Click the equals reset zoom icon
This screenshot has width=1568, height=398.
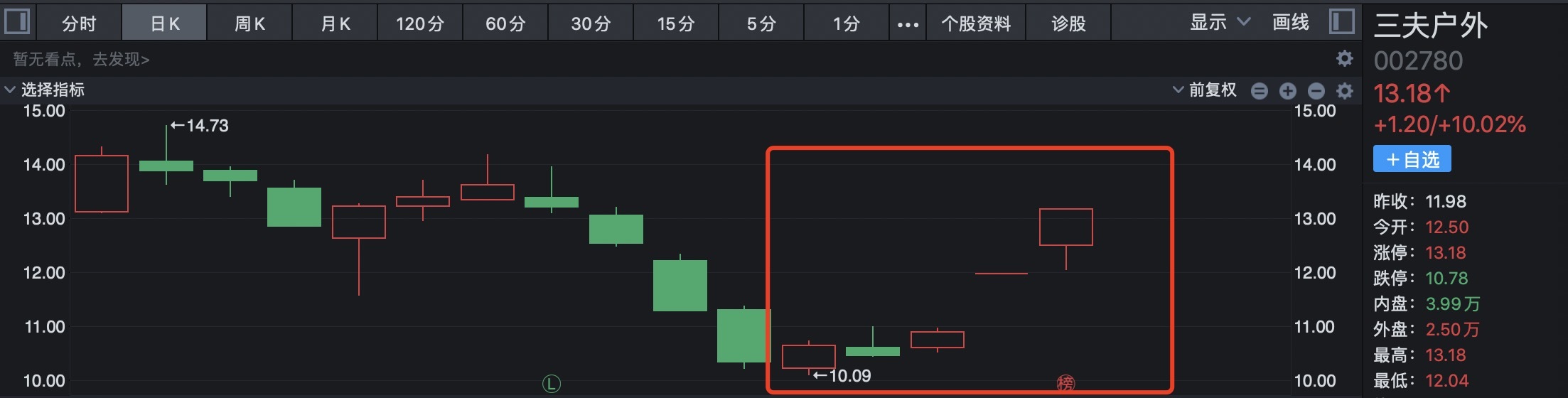1260,91
